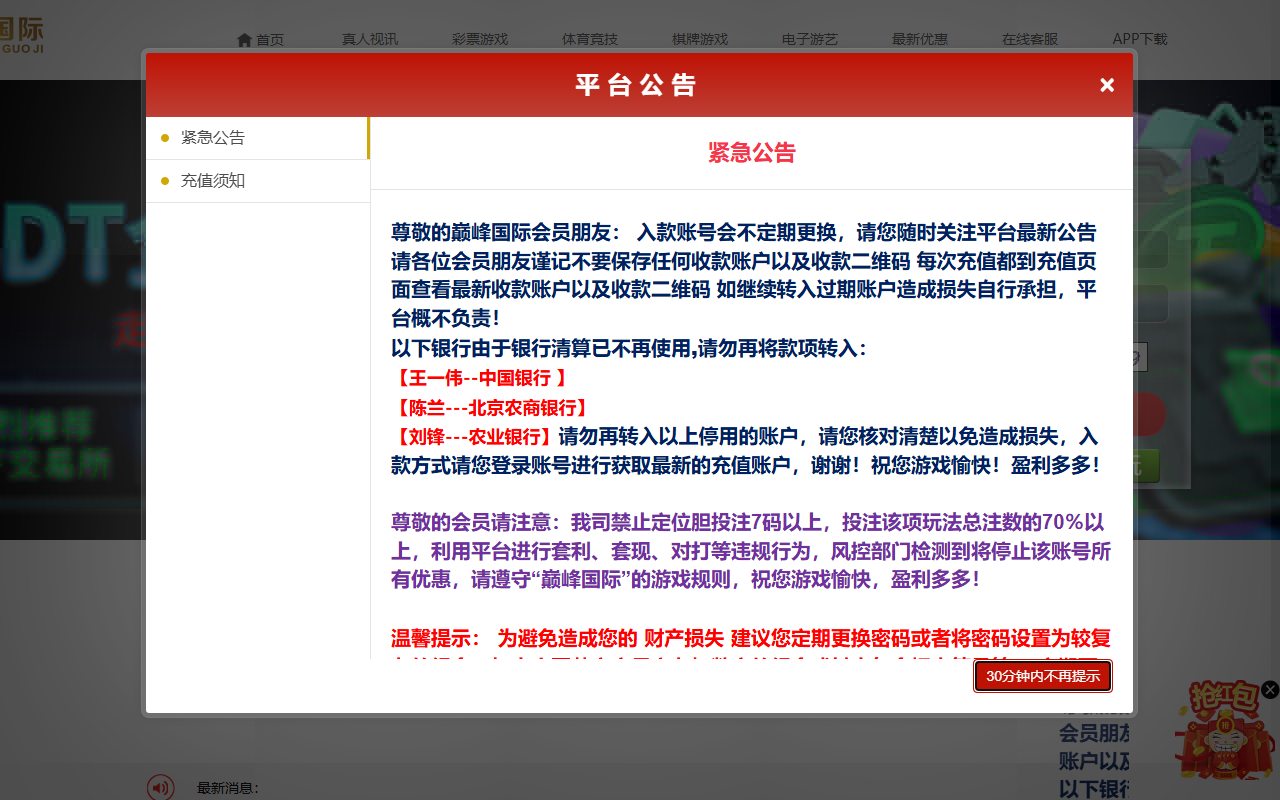Screen dimensions: 1280x800
Task: Click the 30分钟内不再提示 button
Action: click(x=1043, y=676)
